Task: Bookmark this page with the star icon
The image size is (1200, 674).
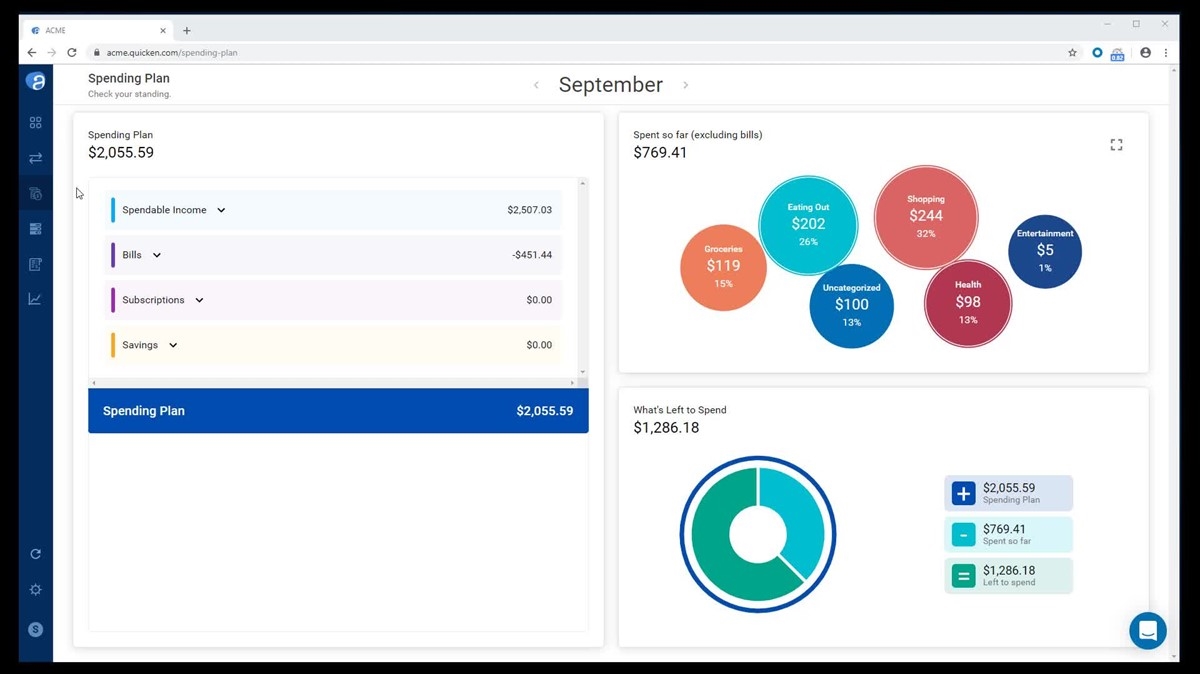Action: (x=1072, y=53)
